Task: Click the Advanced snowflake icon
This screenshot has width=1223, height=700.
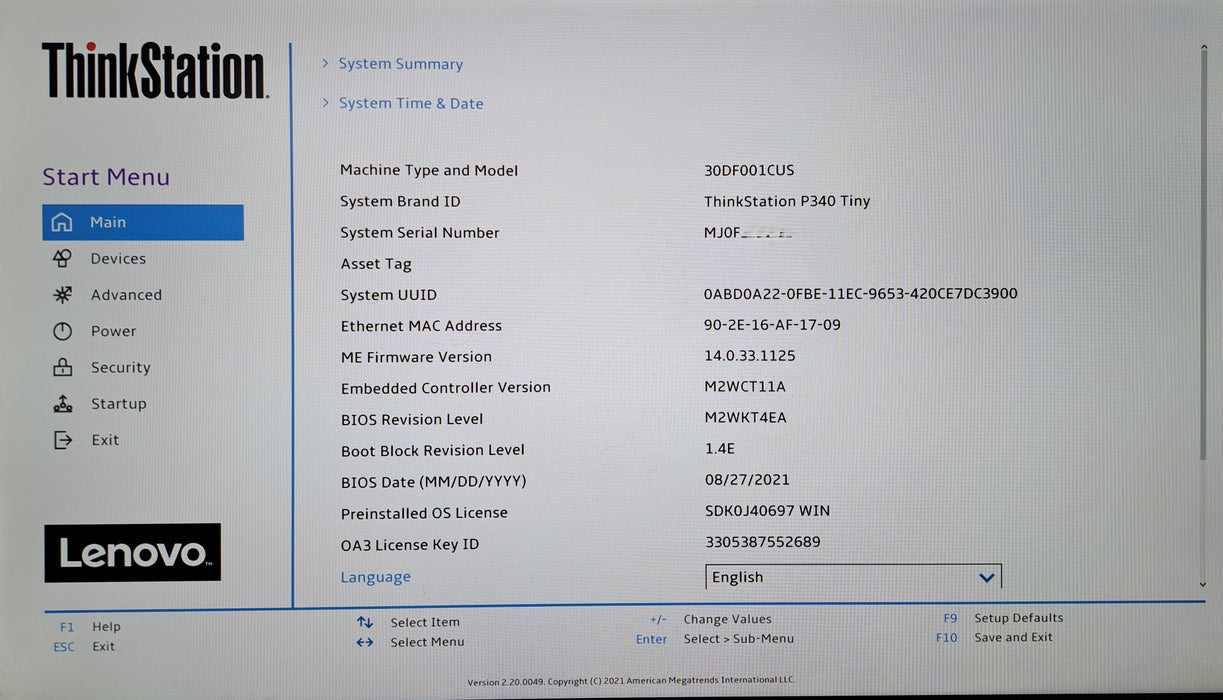Action: (x=62, y=295)
